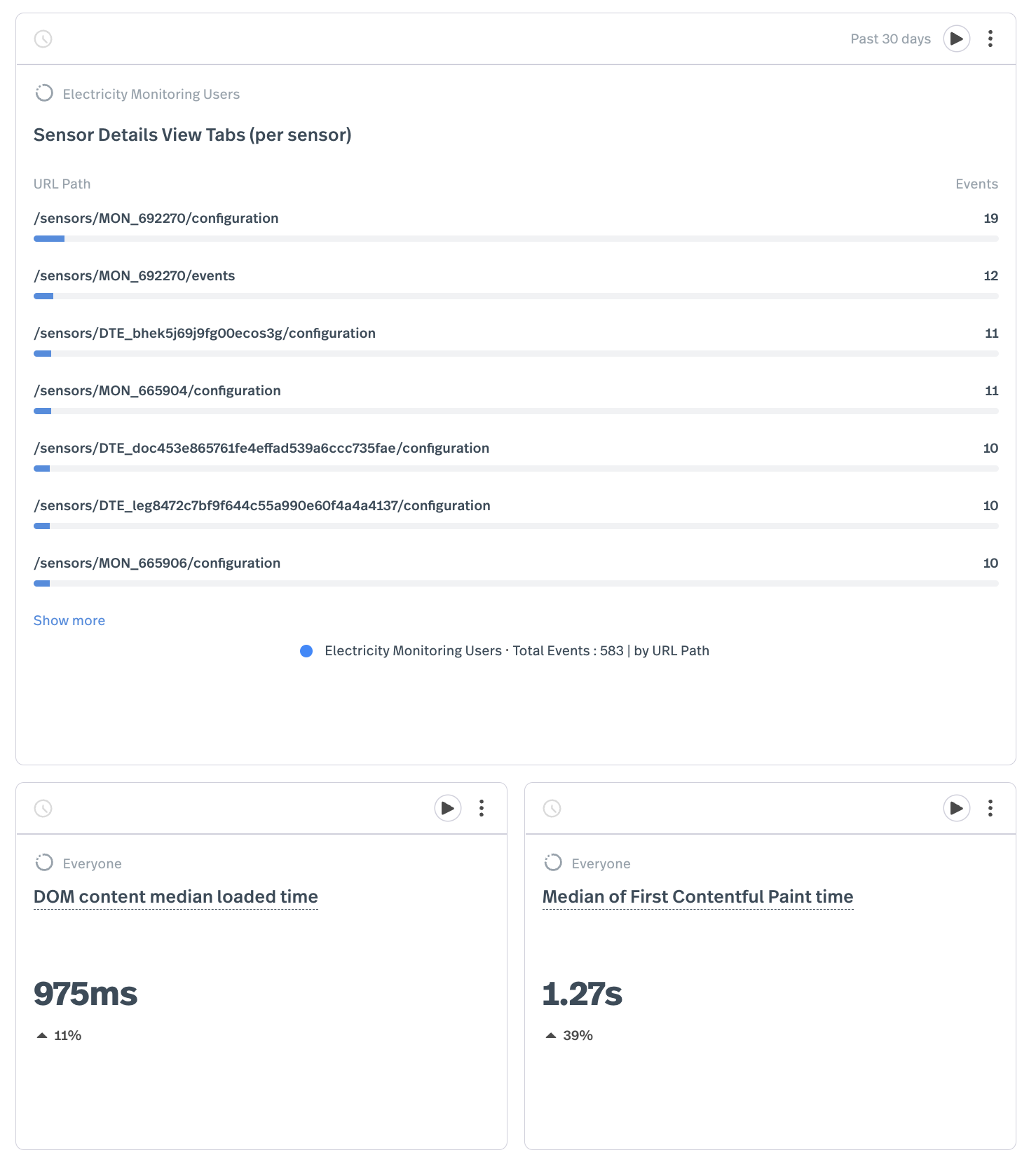Click the Everyone segment icon in the First Contentful Paint card
The width and height of the screenshot is (1029, 1176).
pos(553,863)
